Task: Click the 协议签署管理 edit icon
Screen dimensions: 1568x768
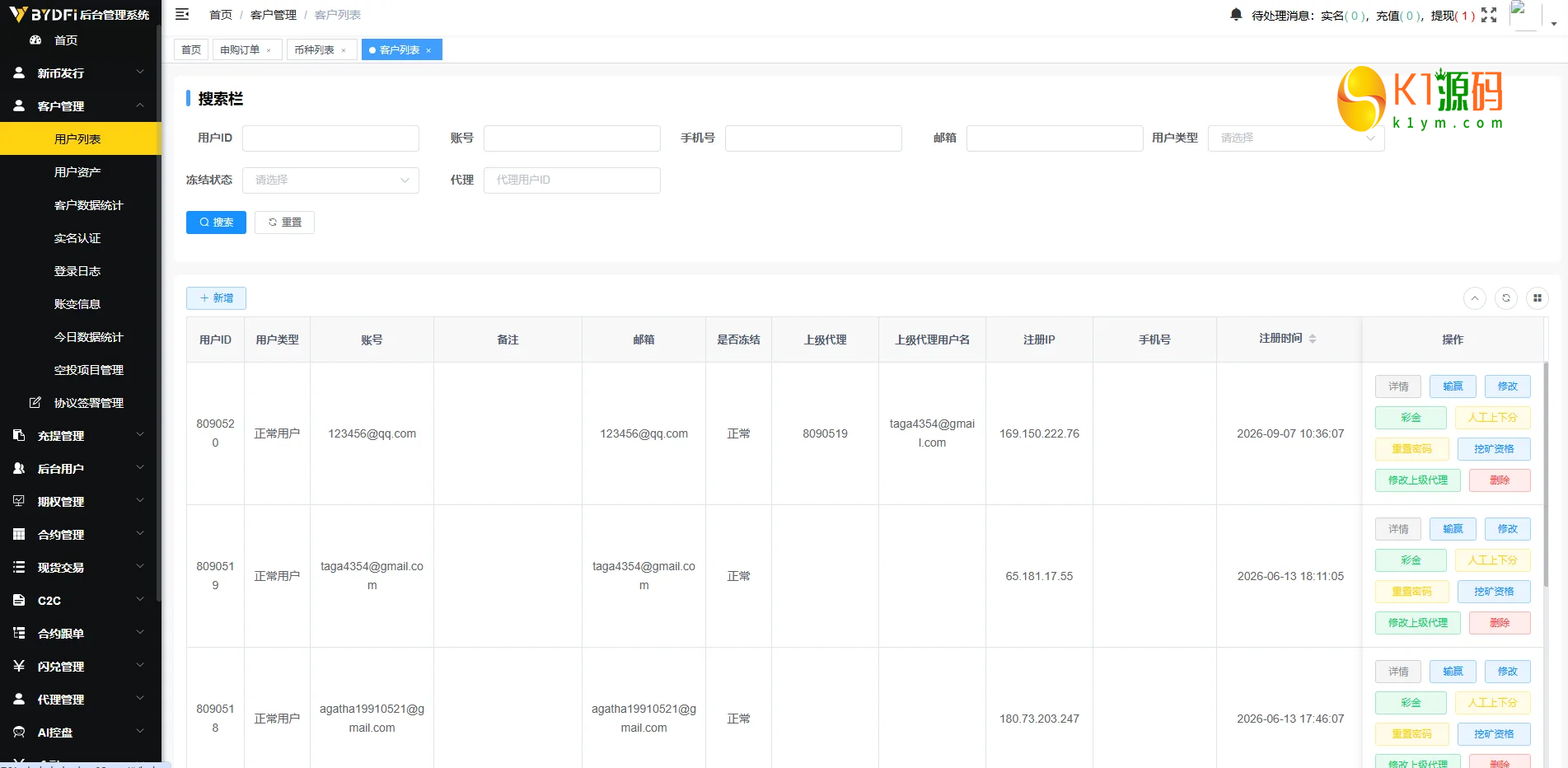Action: click(35, 402)
